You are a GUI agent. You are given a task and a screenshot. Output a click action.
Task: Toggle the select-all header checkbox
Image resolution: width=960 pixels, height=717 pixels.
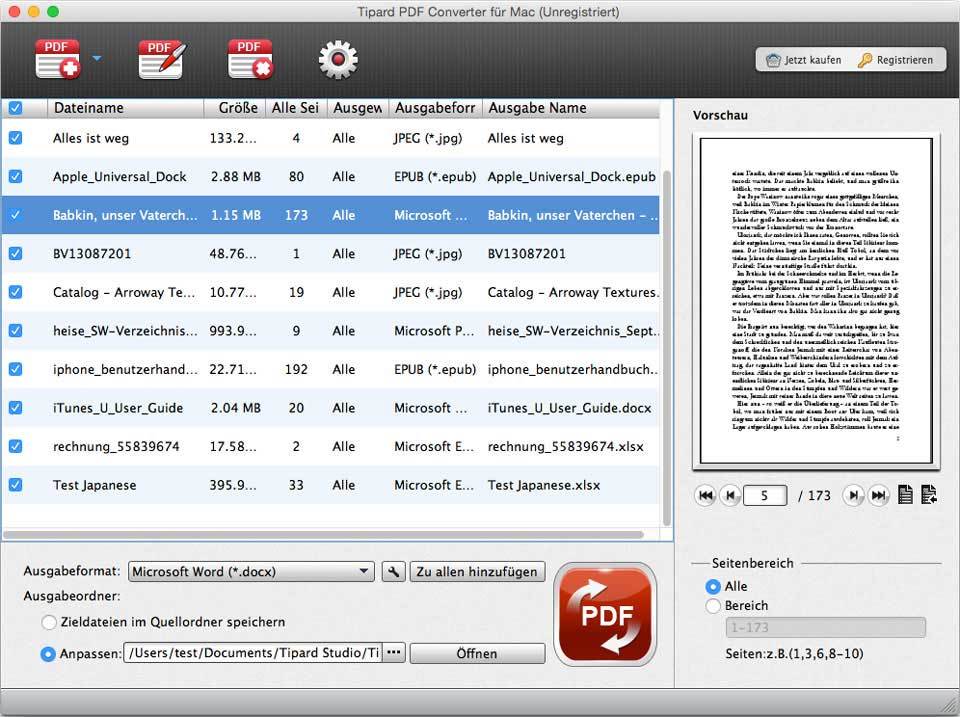tap(15, 108)
